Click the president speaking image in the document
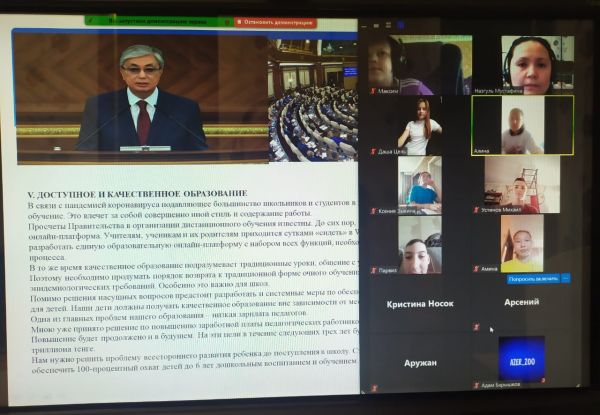The image size is (600, 415). (140, 95)
